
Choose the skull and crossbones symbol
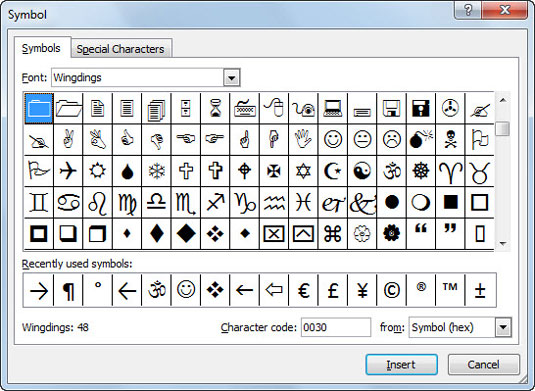(450, 139)
